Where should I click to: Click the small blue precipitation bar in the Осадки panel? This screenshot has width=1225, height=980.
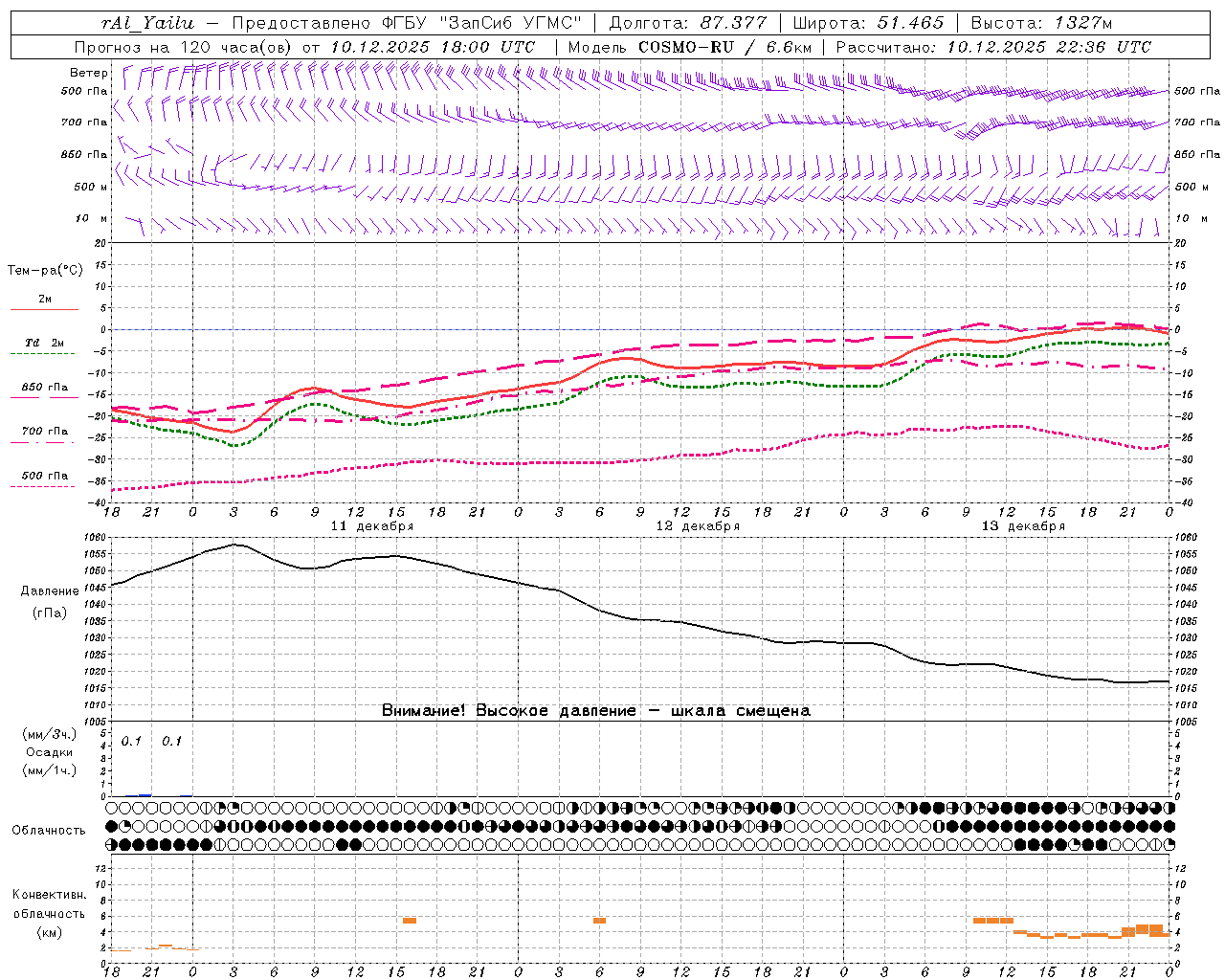(145, 794)
